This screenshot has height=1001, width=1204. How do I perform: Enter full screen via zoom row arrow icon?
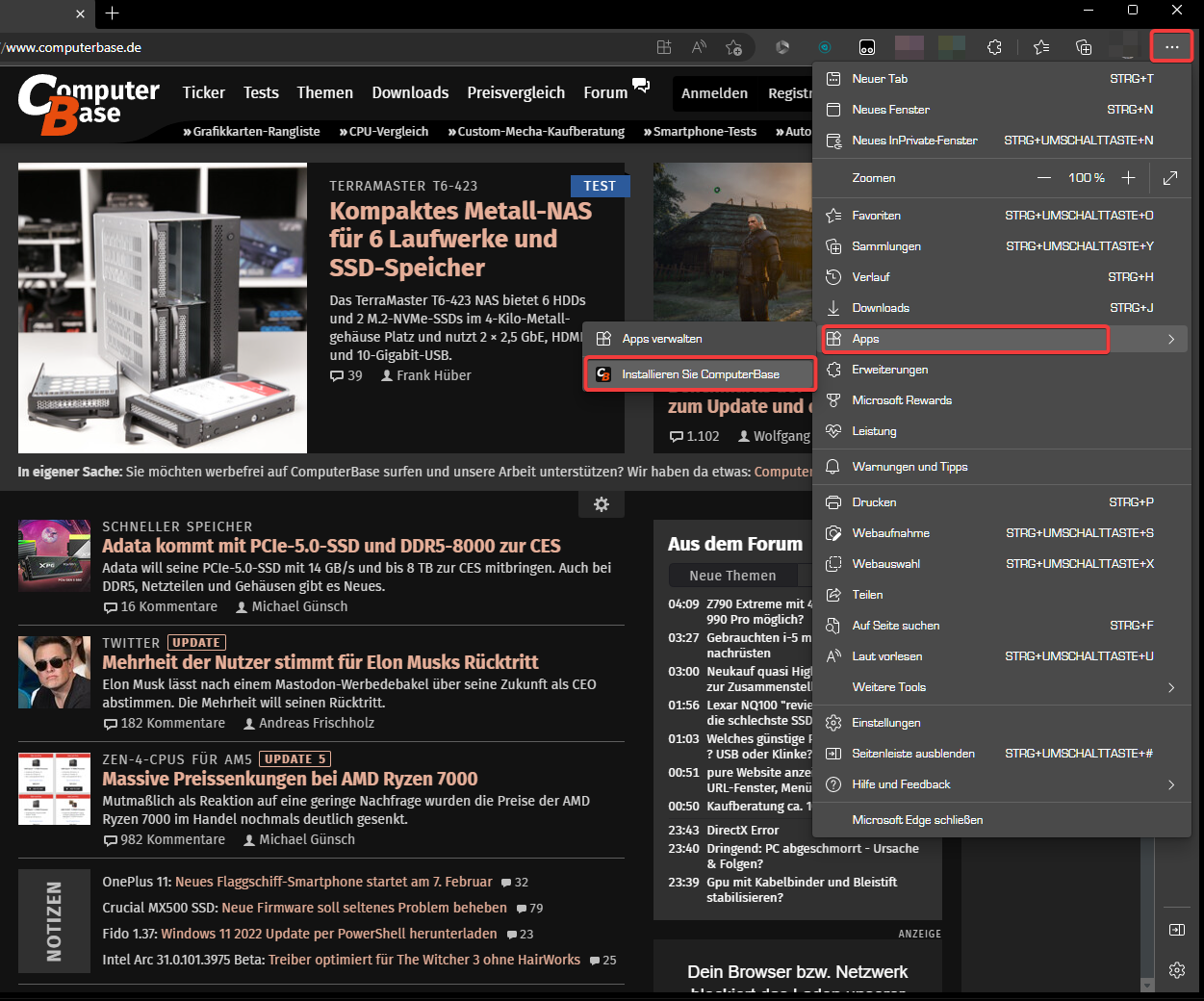tap(1170, 178)
